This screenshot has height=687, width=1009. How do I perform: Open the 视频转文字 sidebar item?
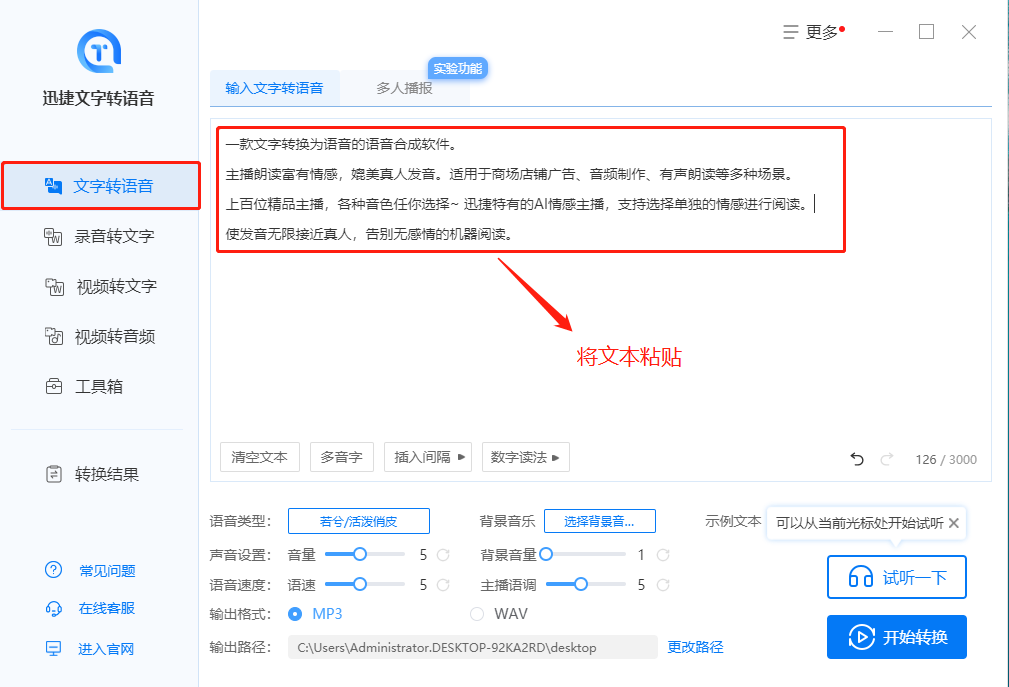pyautogui.click(x=99, y=286)
